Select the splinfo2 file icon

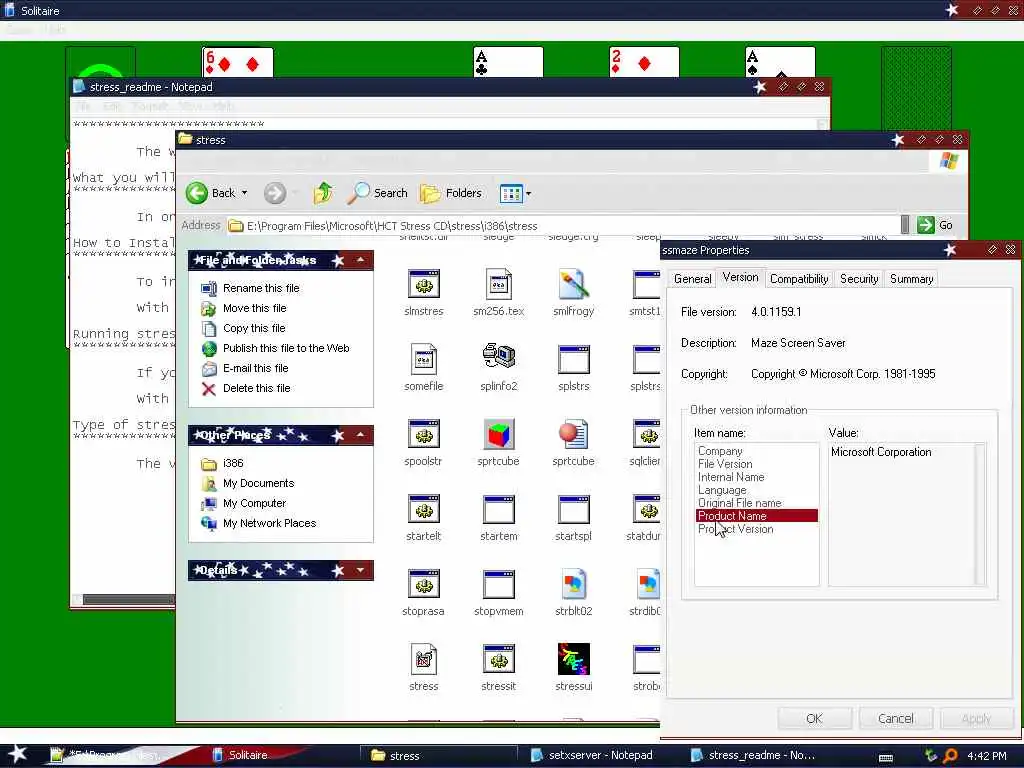click(x=498, y=359)
